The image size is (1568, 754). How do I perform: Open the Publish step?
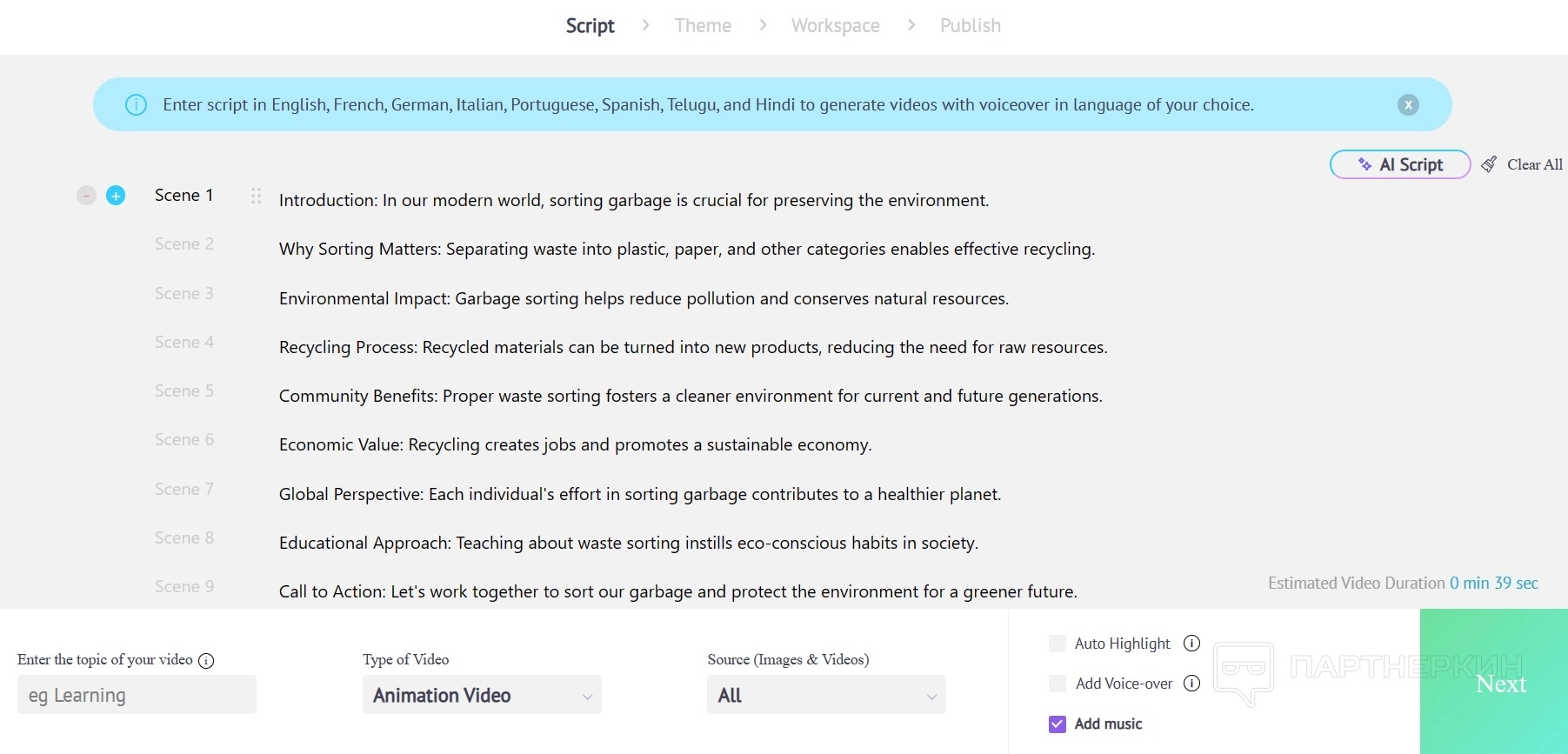coord(970,26)
